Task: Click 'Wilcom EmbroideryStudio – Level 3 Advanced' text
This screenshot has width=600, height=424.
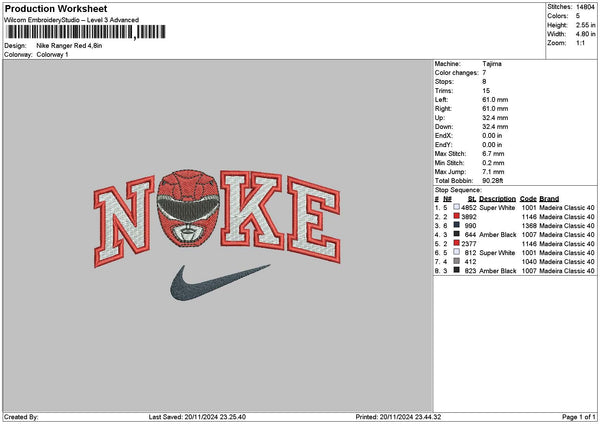Action: coord(72,20)
